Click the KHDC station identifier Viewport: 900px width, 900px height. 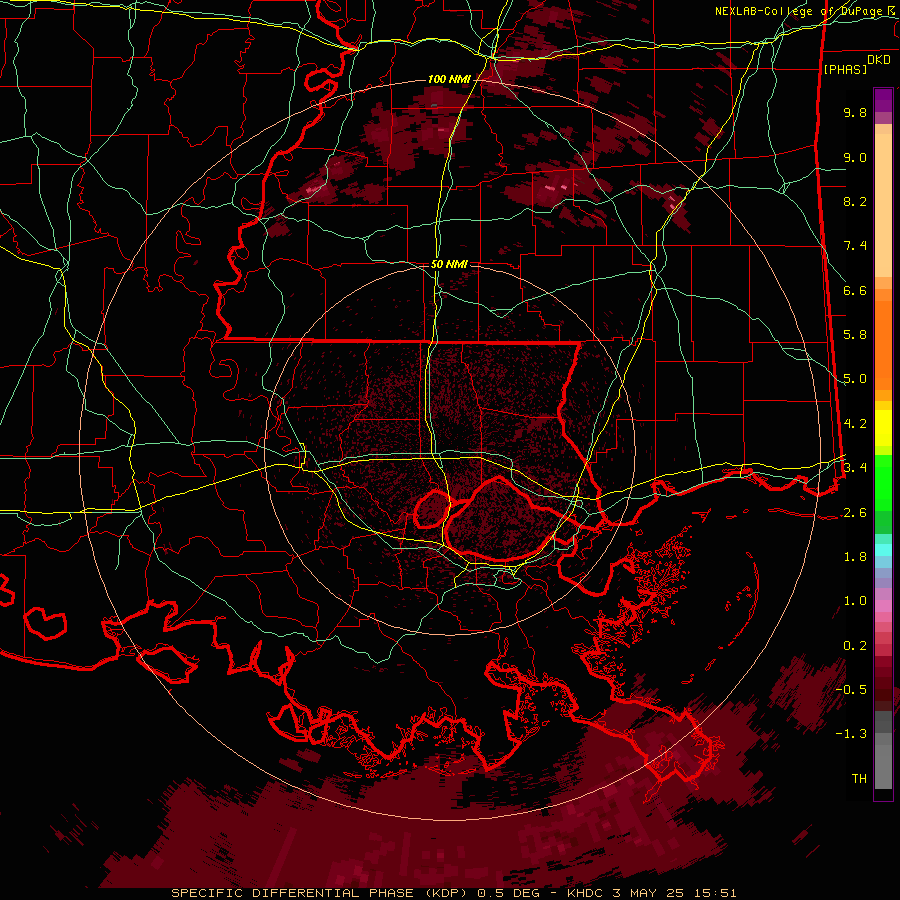[x=585, y=893]
